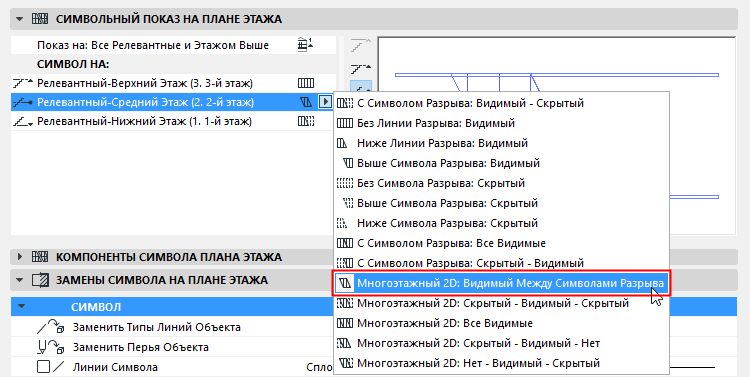Viewport: 750px width, 377px height.
Task: Choose Выше Символа Разрыва: Видимый
Action: pos(501,163)
